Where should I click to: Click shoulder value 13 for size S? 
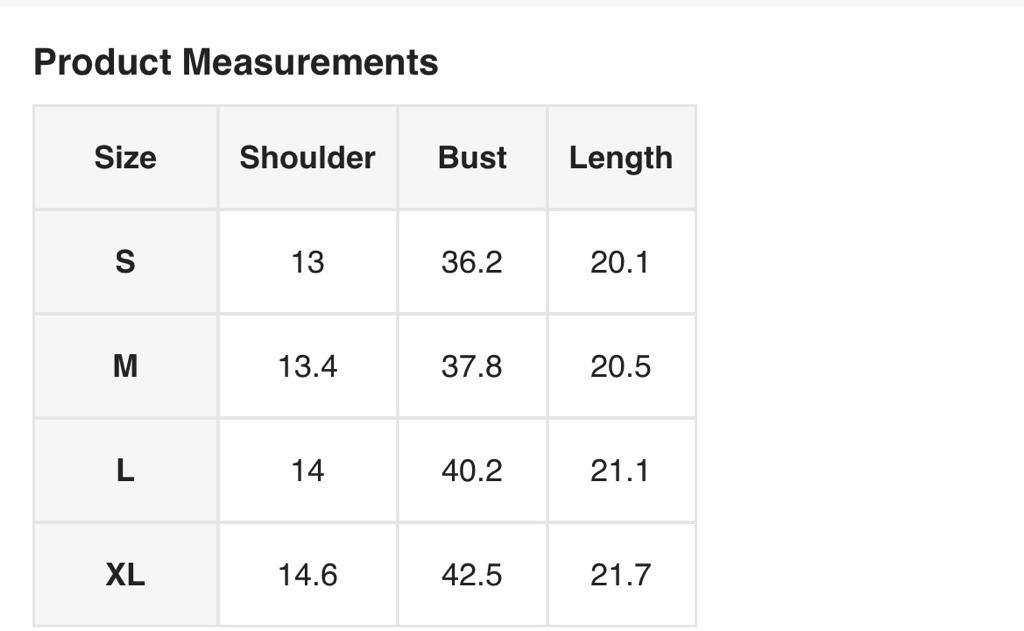coord(307,262)
